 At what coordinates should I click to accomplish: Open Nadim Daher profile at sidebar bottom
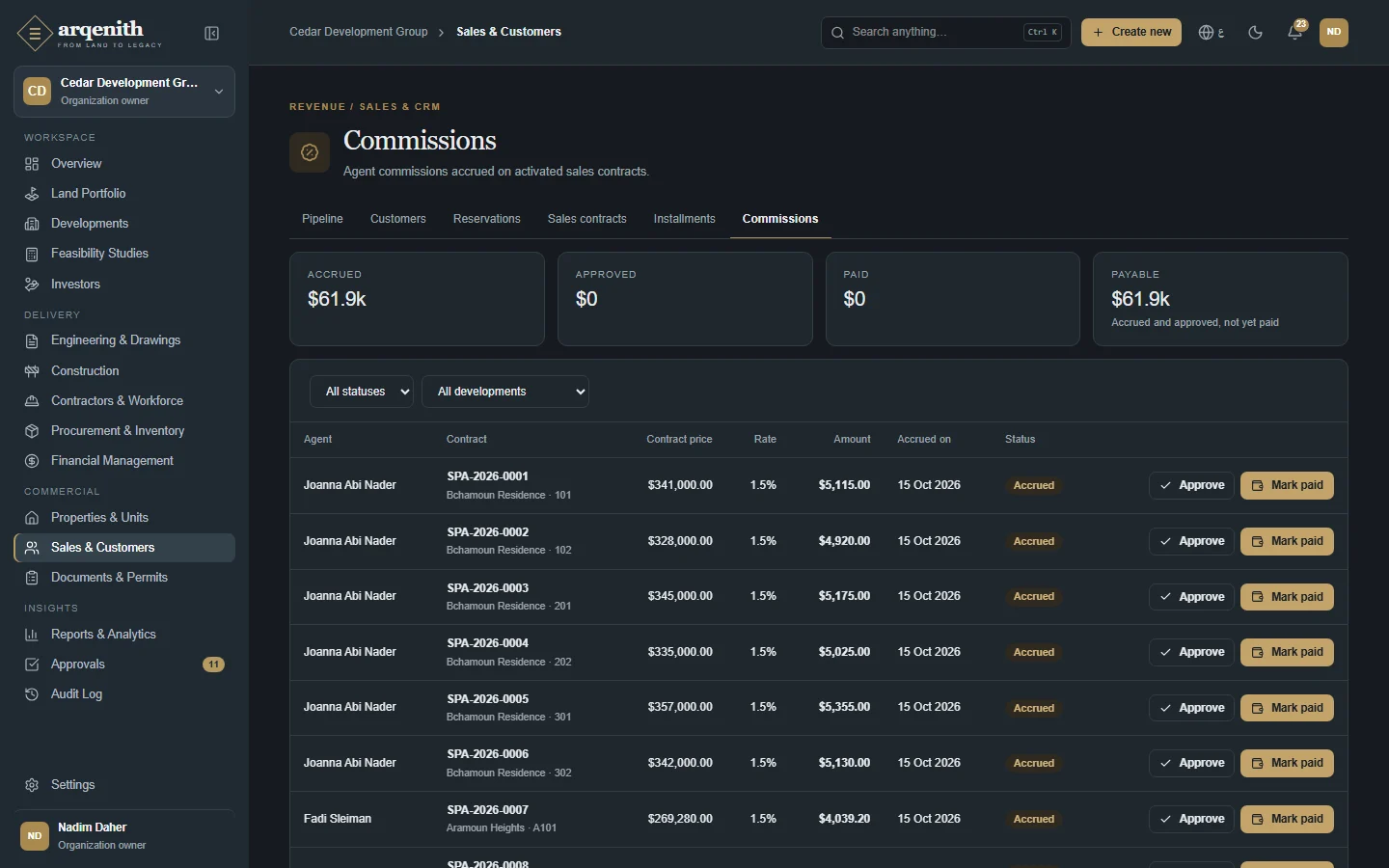click(124, 836)
